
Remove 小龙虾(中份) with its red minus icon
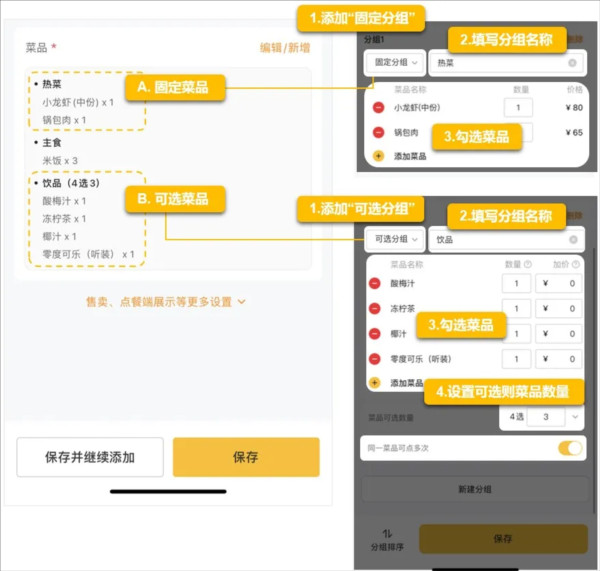pyautogui.click(x=378, y=108)
